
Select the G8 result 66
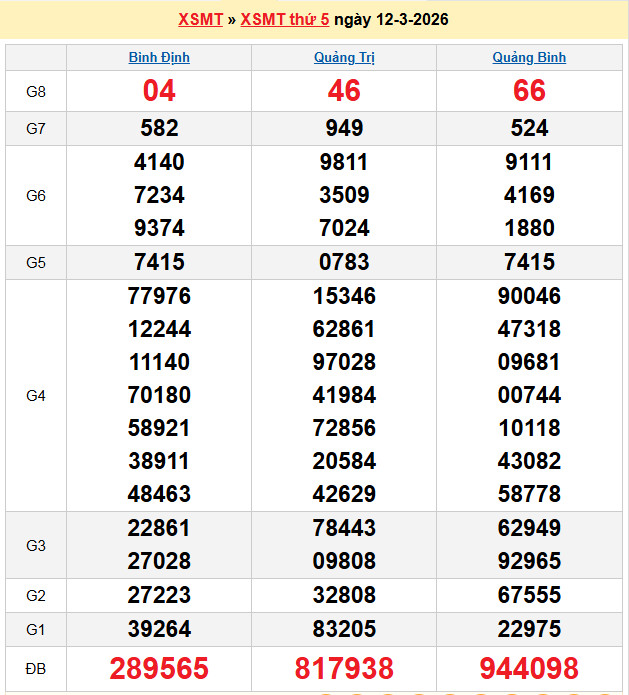coord(529,91)
